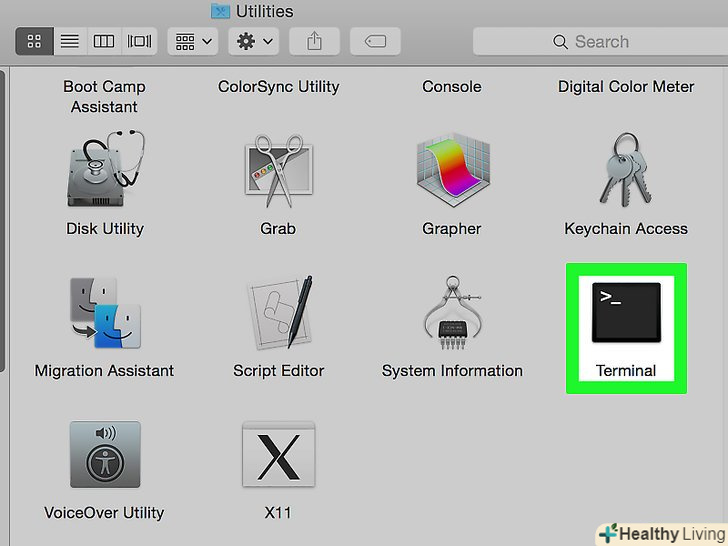Switch to icon view

point(34,41)
